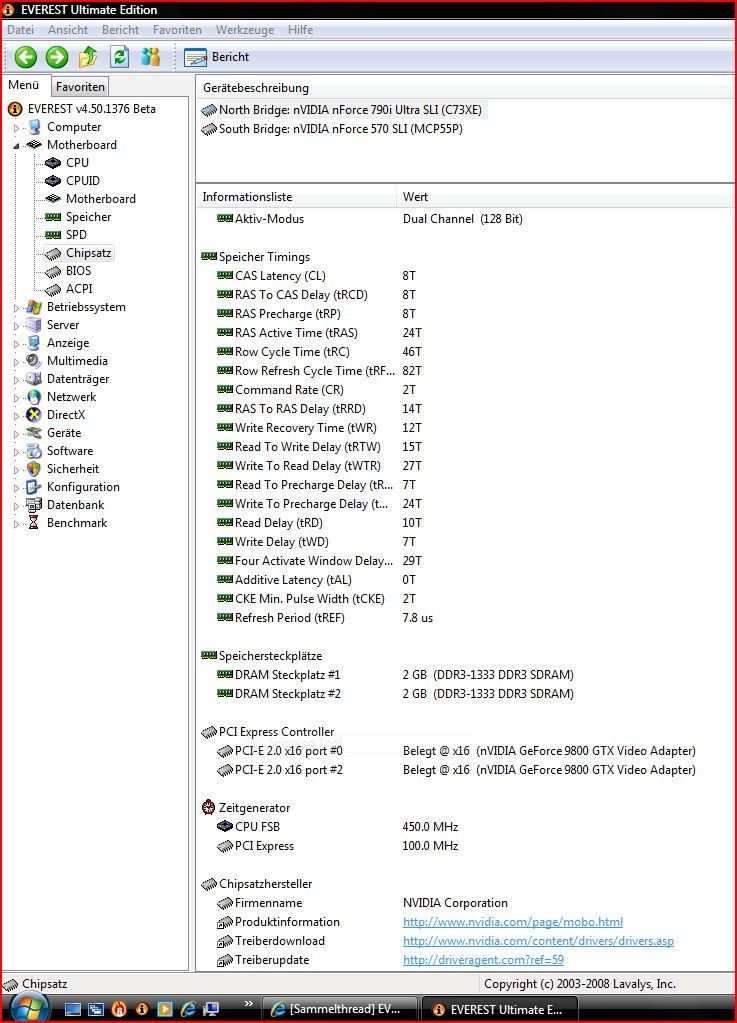The image size is (737, 1023).
Task: Open the Favoriten menu in menu bar
Action: [177, 30]
